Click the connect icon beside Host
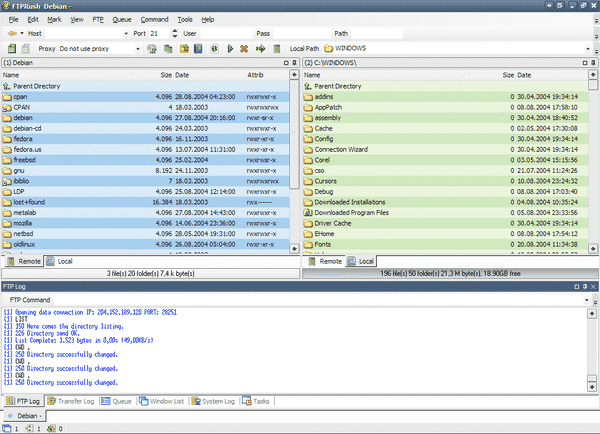The width and height of the screenshot is (600, 434). pos(13,33)
